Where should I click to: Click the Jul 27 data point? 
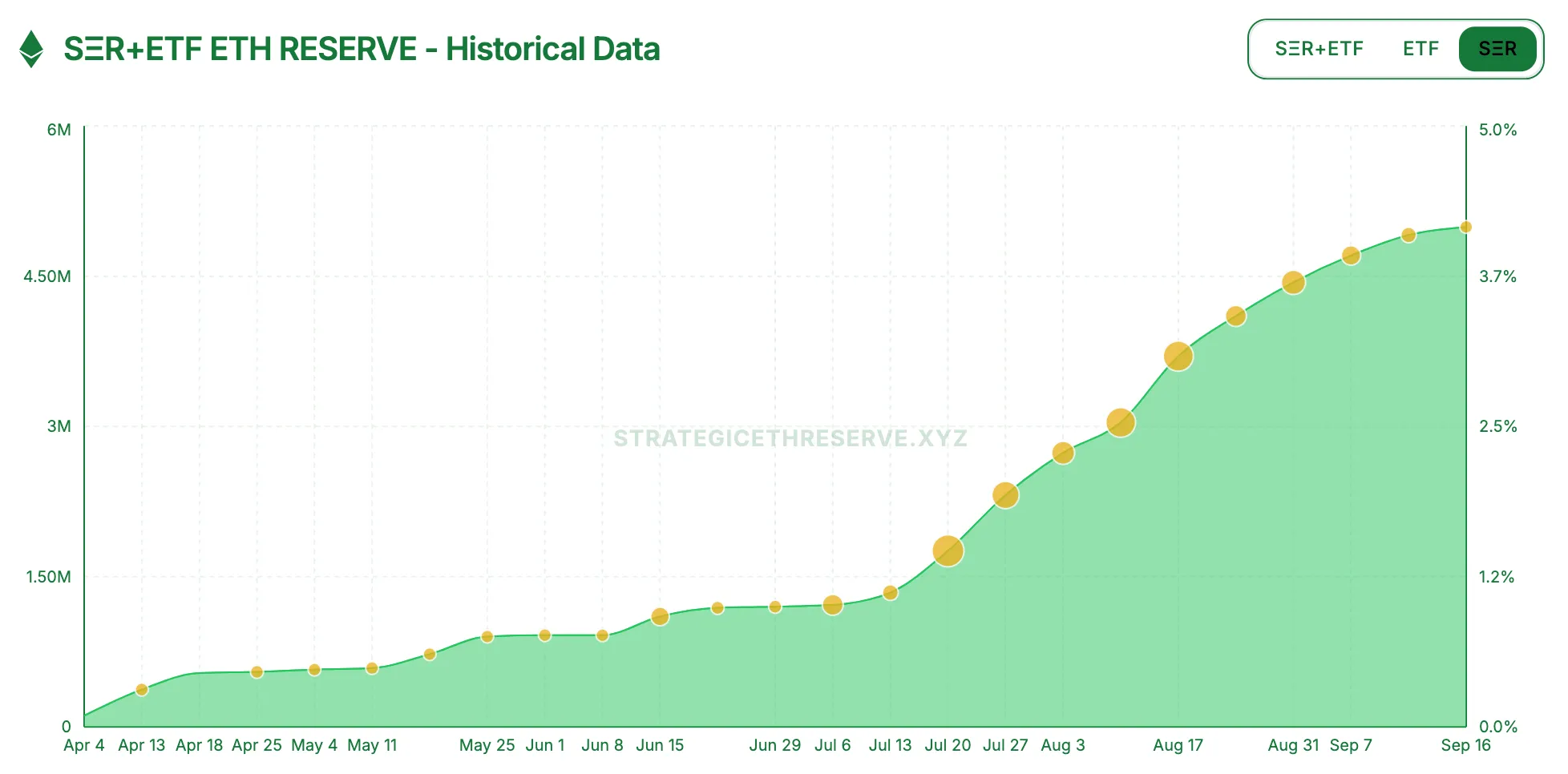pos(1005,495)
